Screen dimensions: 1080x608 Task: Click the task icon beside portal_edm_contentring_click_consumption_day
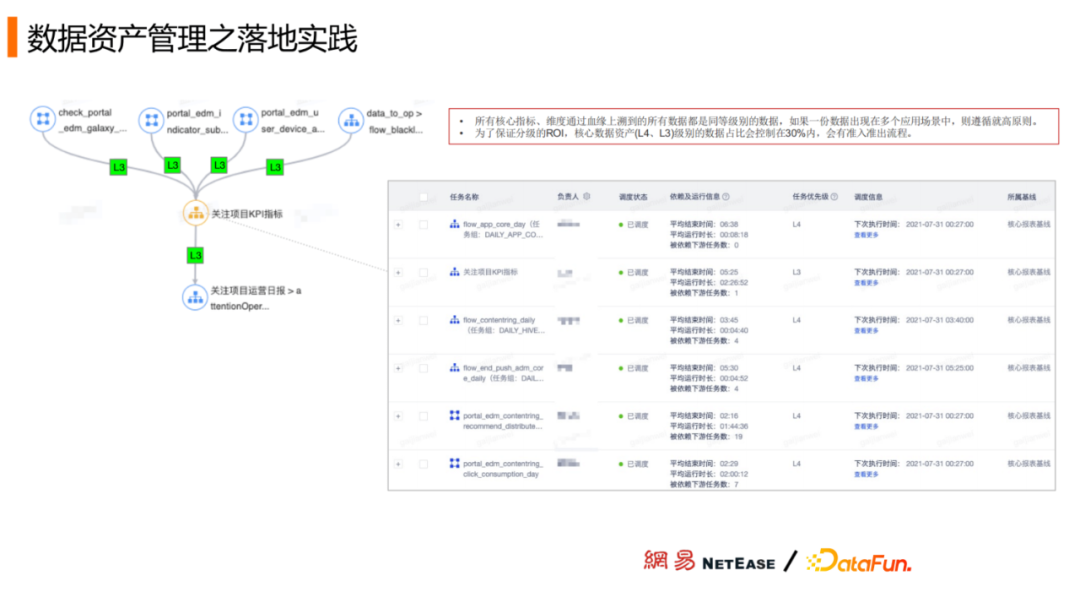click(455, 463)
